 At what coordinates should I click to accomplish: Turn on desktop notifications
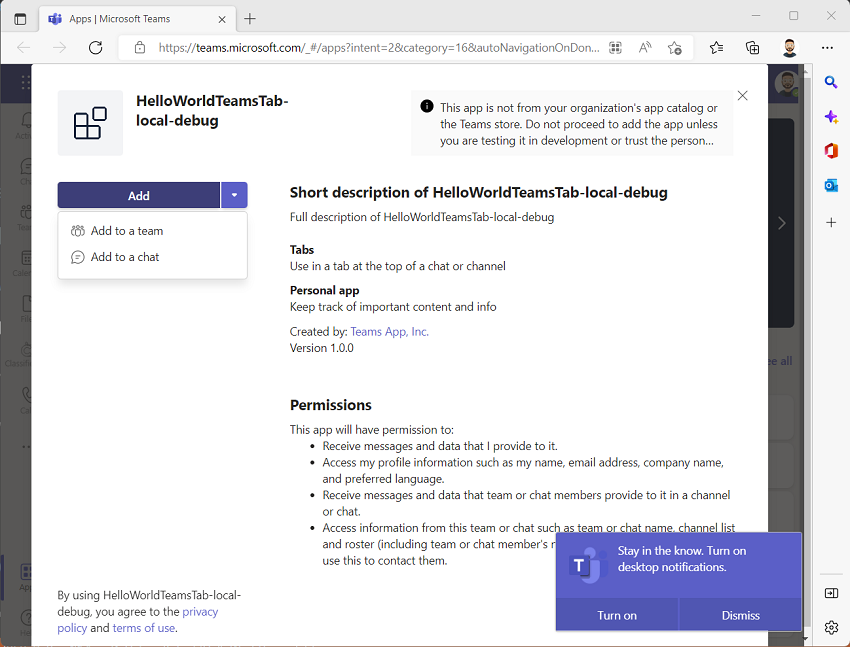(x=616, y=615)
